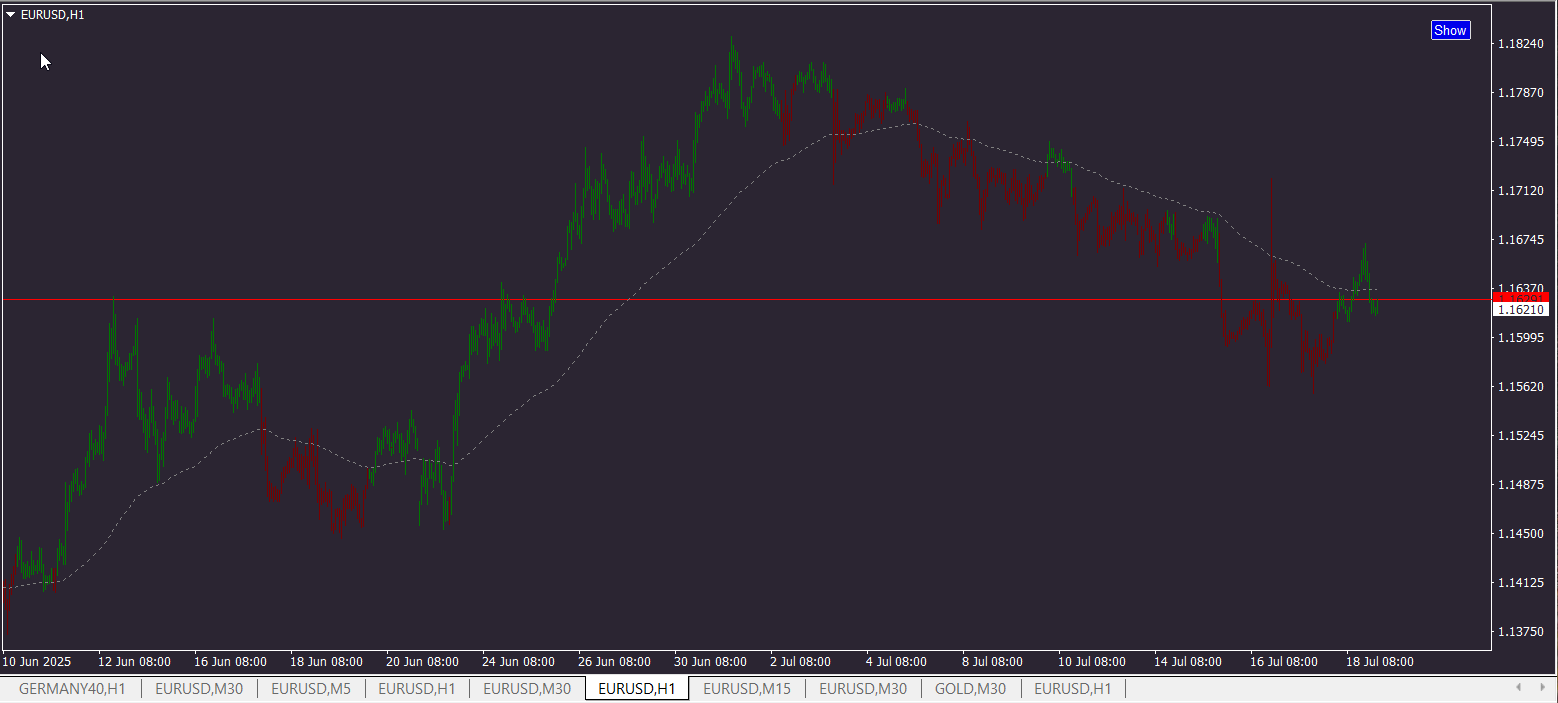Open the EURUSD,H1 chart title dropdown arrow
Viewport: 1558px width, 703px height.
10,15
